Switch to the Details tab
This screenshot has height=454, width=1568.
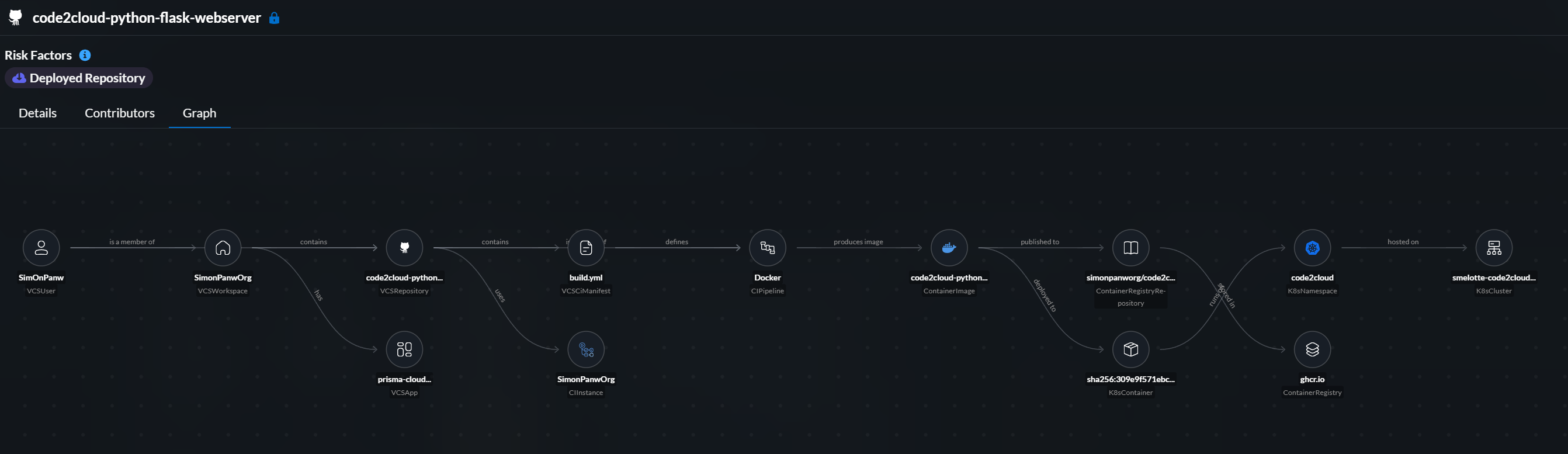(38, 113)
